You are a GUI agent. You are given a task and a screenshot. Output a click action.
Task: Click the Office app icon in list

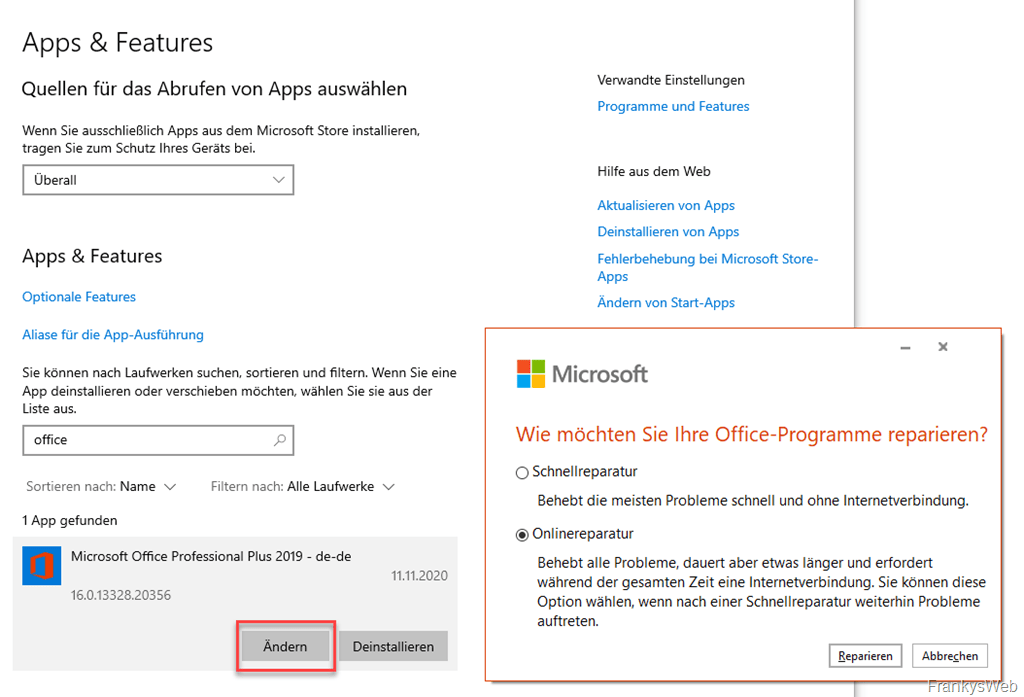point(42,565)
